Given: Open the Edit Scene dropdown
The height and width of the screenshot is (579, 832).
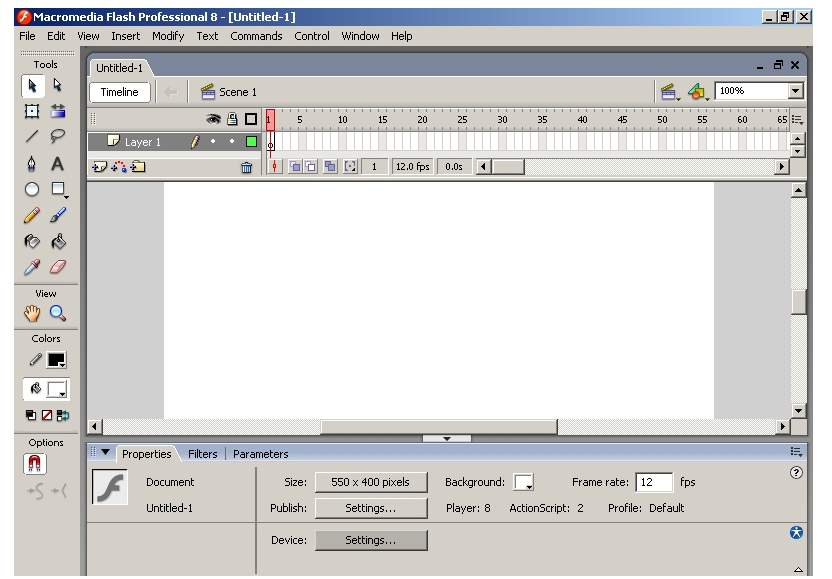Looking at the screenshot, I should [x=670, y=92].
